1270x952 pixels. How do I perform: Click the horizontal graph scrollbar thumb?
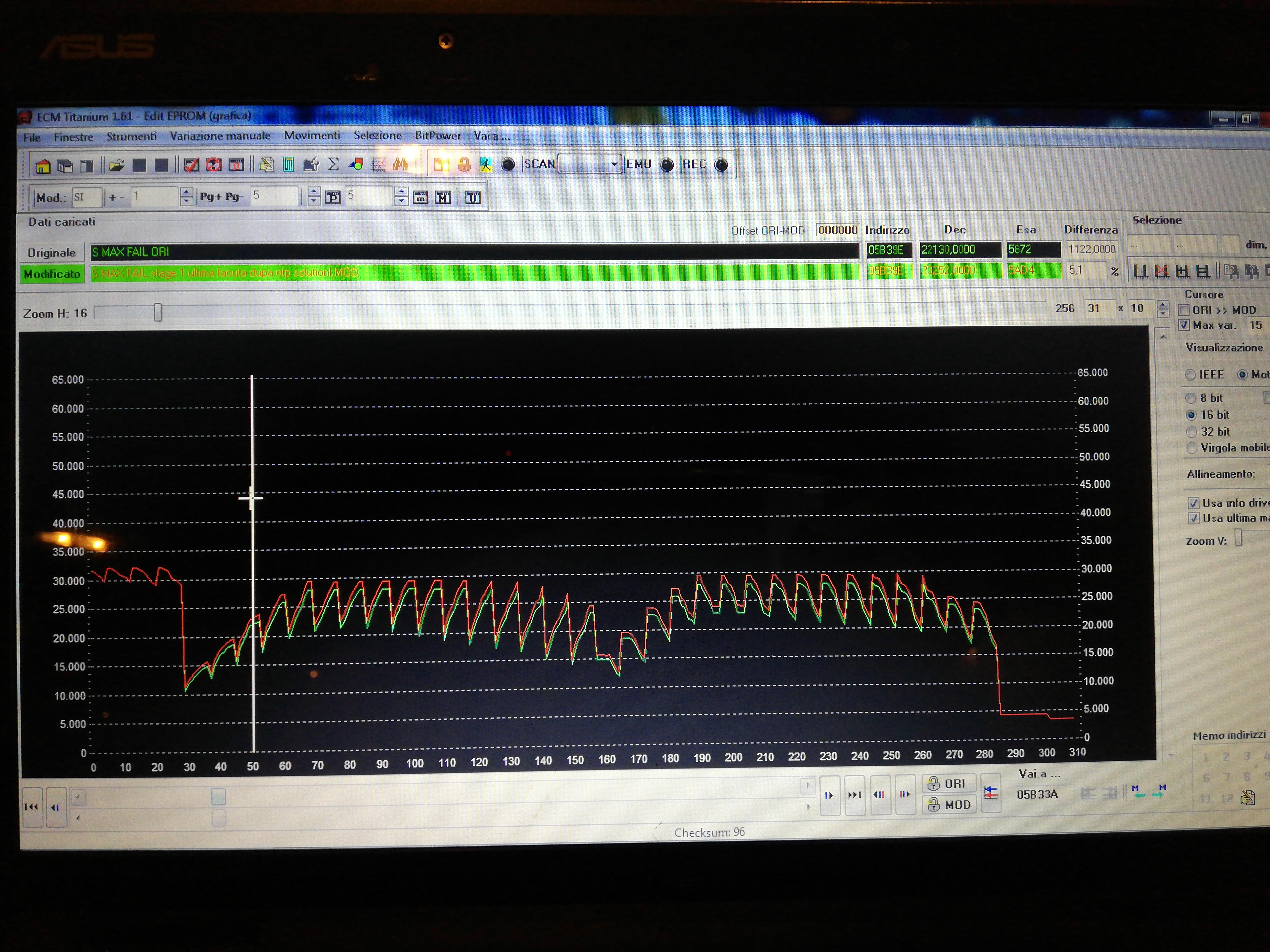219,796
